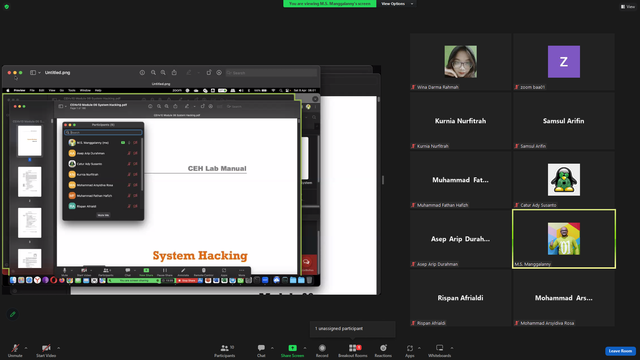Click search box in shared Participants panel
This screenshot has width=640, height=360.
(103, 132)
